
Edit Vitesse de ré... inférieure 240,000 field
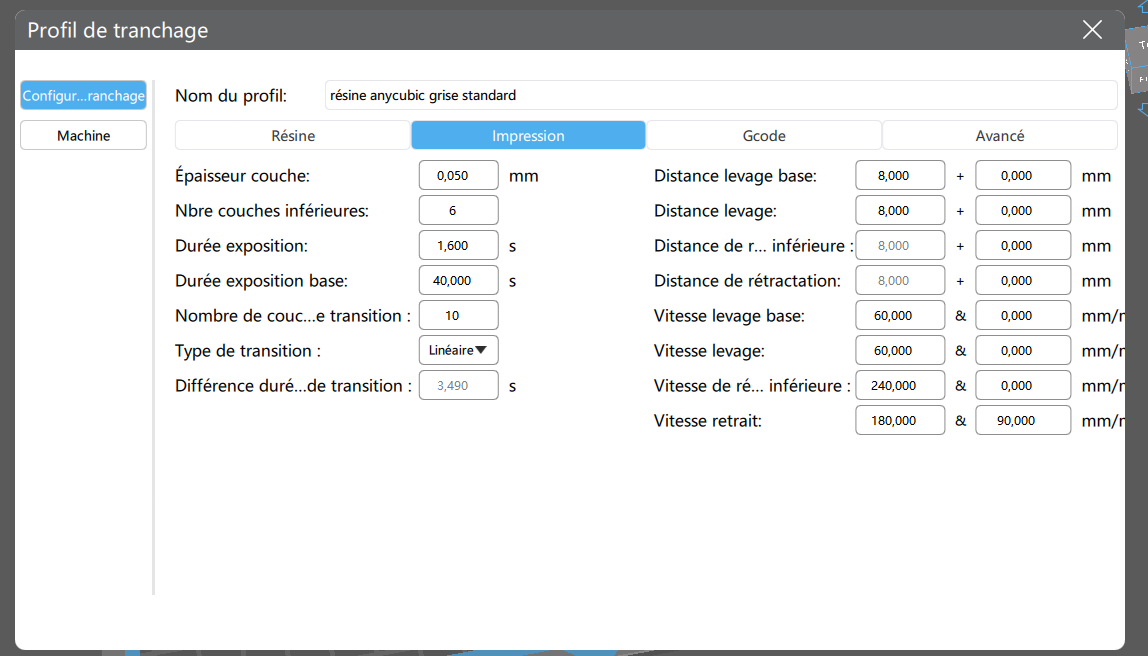(x=900, y=385)
